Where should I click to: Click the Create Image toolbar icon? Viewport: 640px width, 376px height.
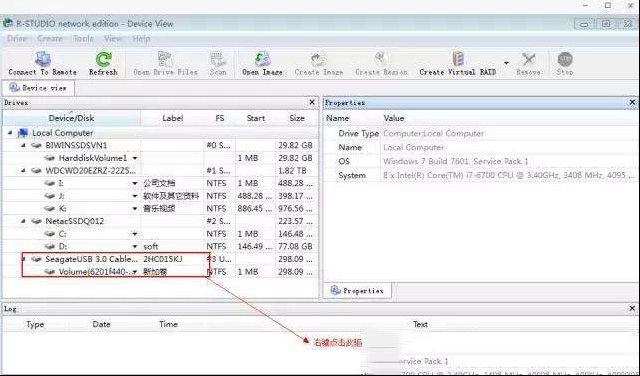click(318, 60)
